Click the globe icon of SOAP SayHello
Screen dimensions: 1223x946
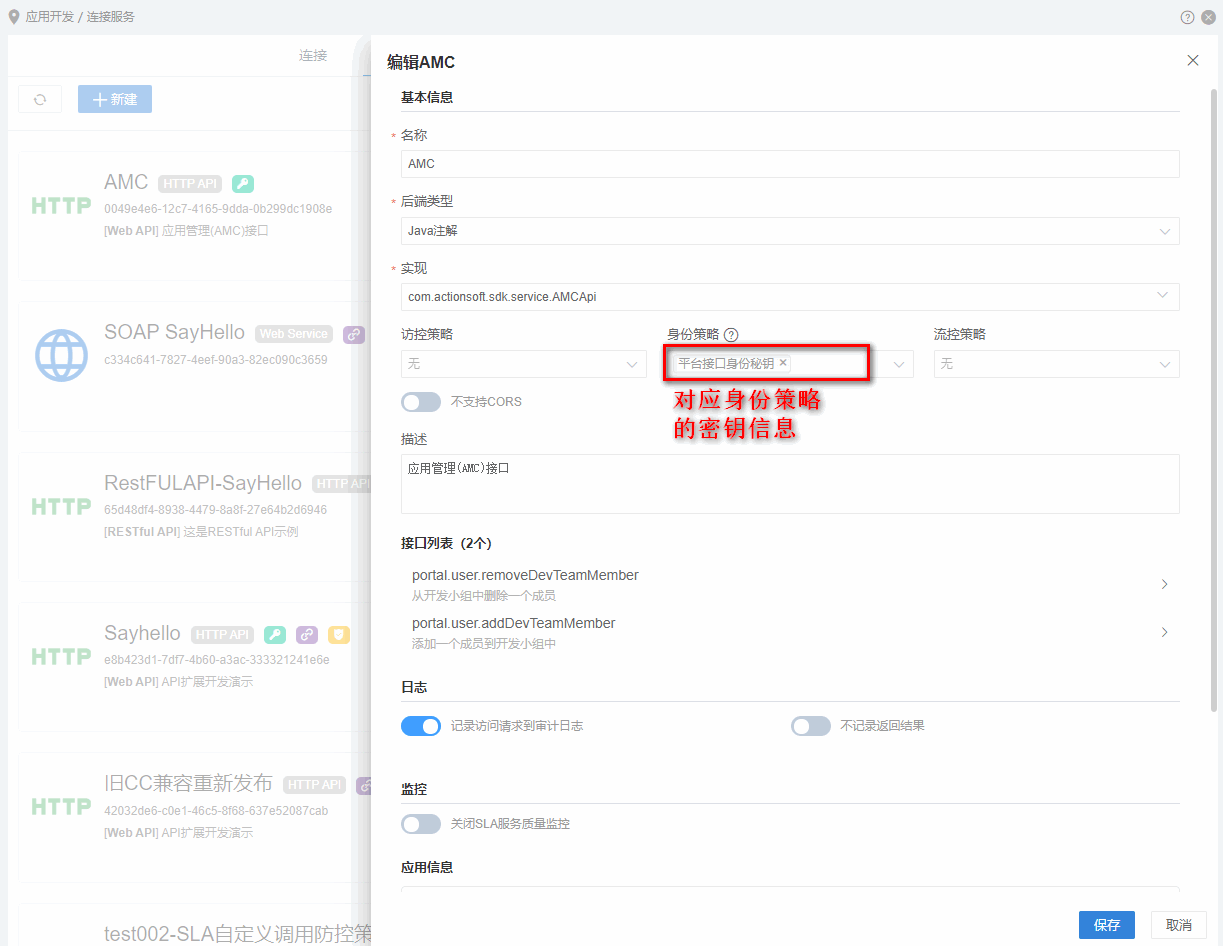tap(61, 355)
